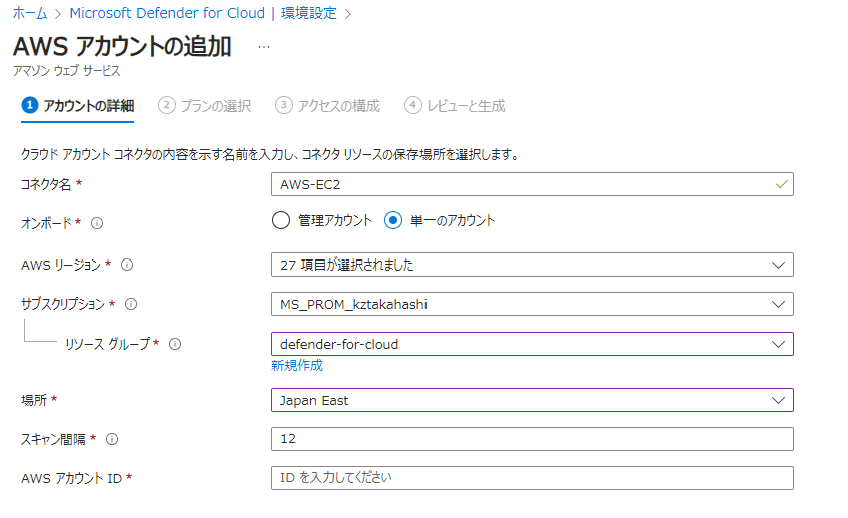This screenshot has width=848, height=518.
Task: Click info icon beside リソース グループ
Action: (175, 344)
